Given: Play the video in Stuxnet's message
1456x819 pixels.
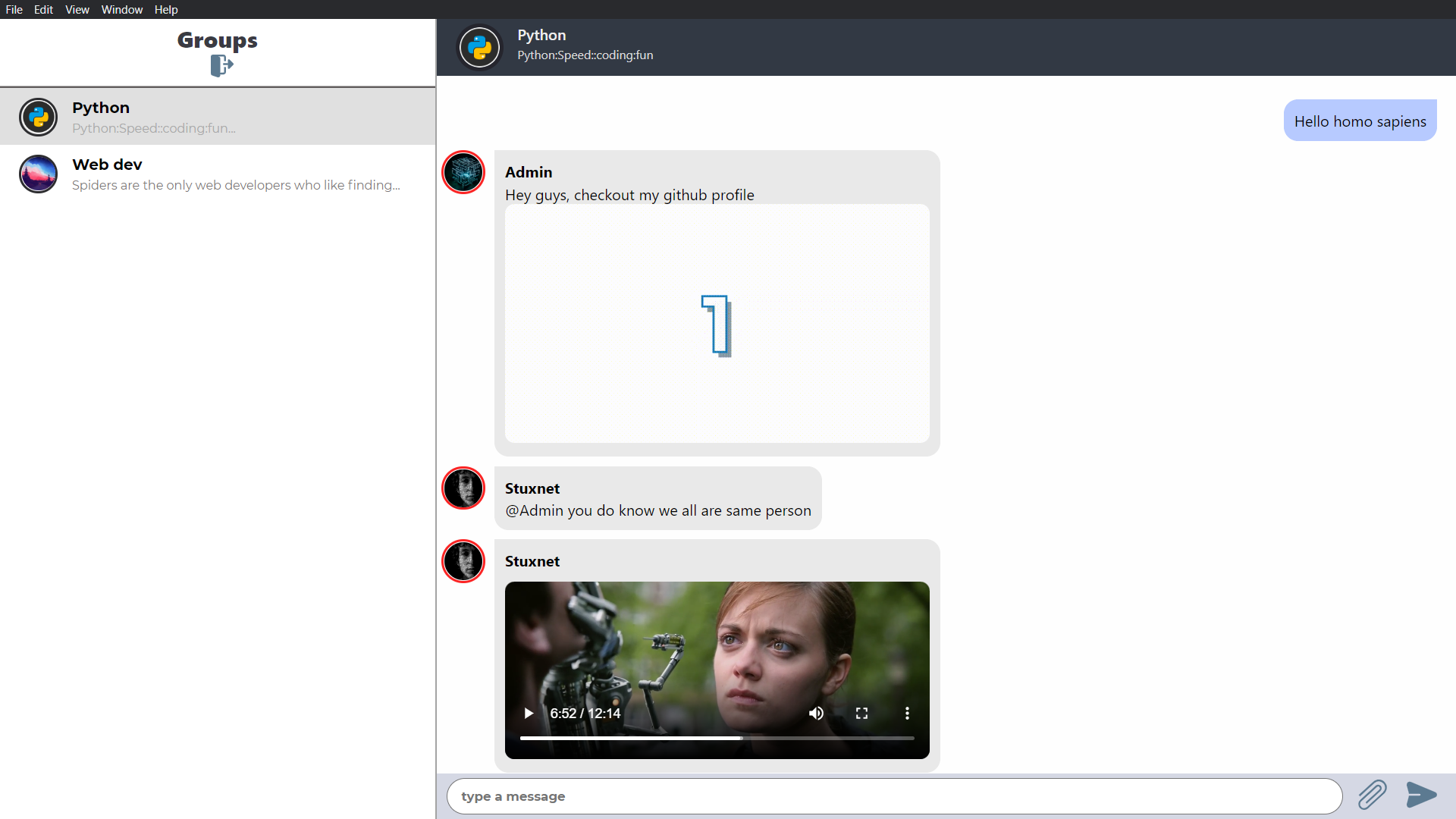Looking at the screenshot, I should click(529, 714).
